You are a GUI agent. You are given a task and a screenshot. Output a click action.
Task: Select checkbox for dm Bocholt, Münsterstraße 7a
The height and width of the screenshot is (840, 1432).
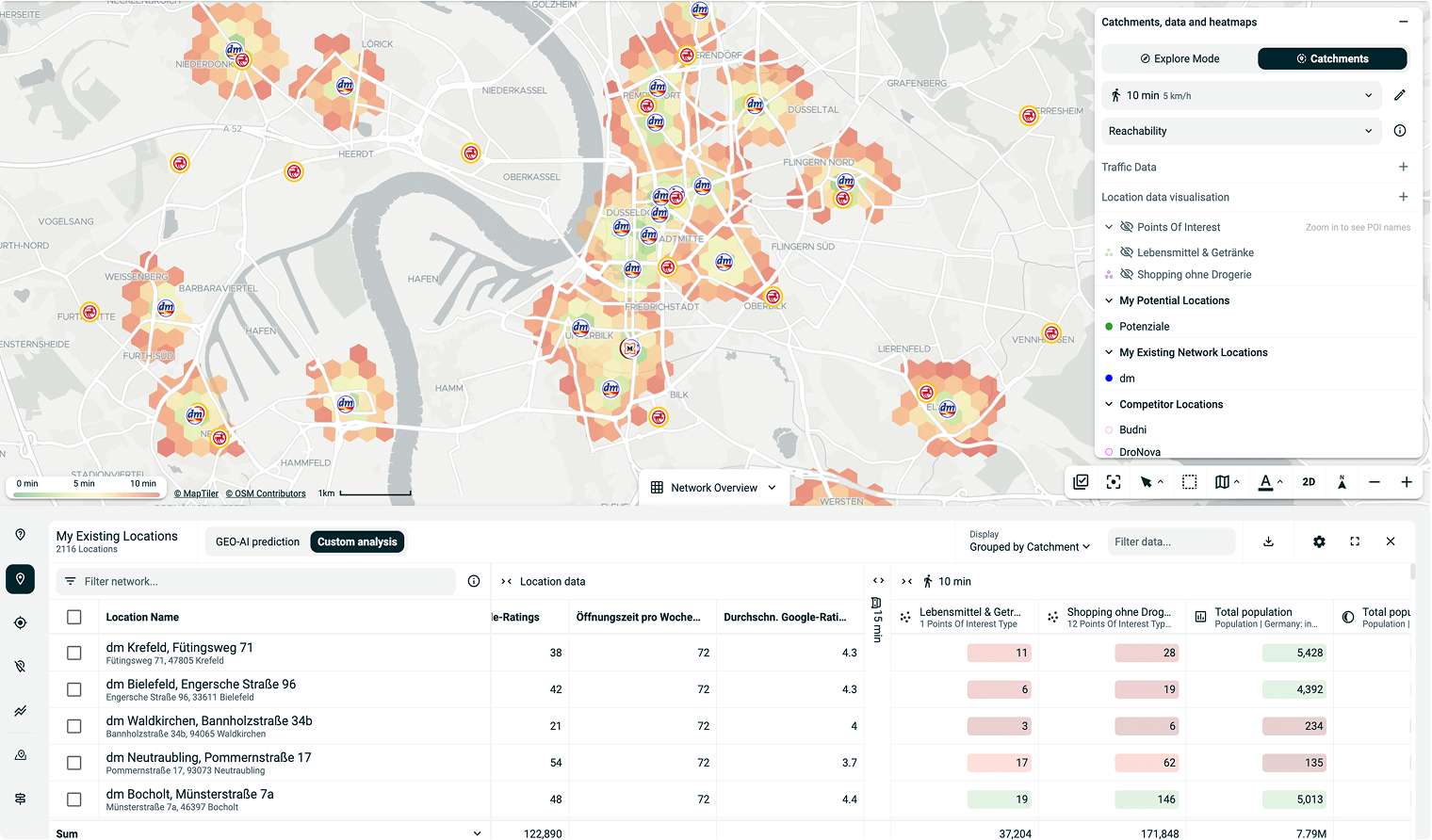74,800
